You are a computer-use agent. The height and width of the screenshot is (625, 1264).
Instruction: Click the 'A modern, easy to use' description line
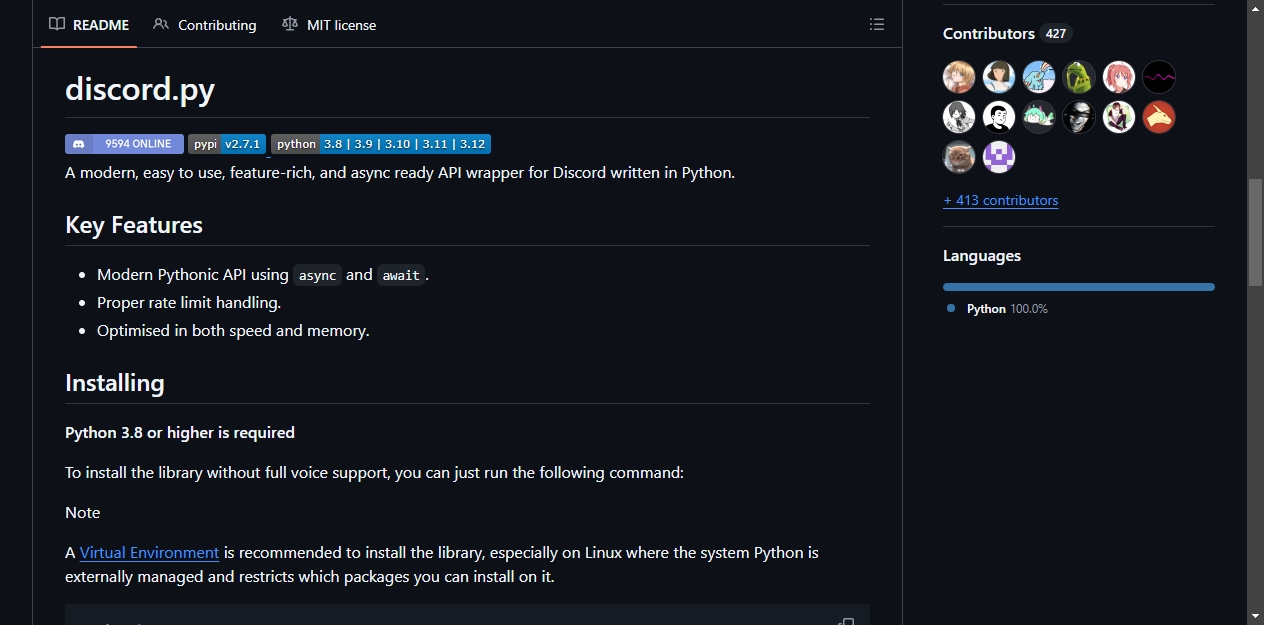(400, 172)
